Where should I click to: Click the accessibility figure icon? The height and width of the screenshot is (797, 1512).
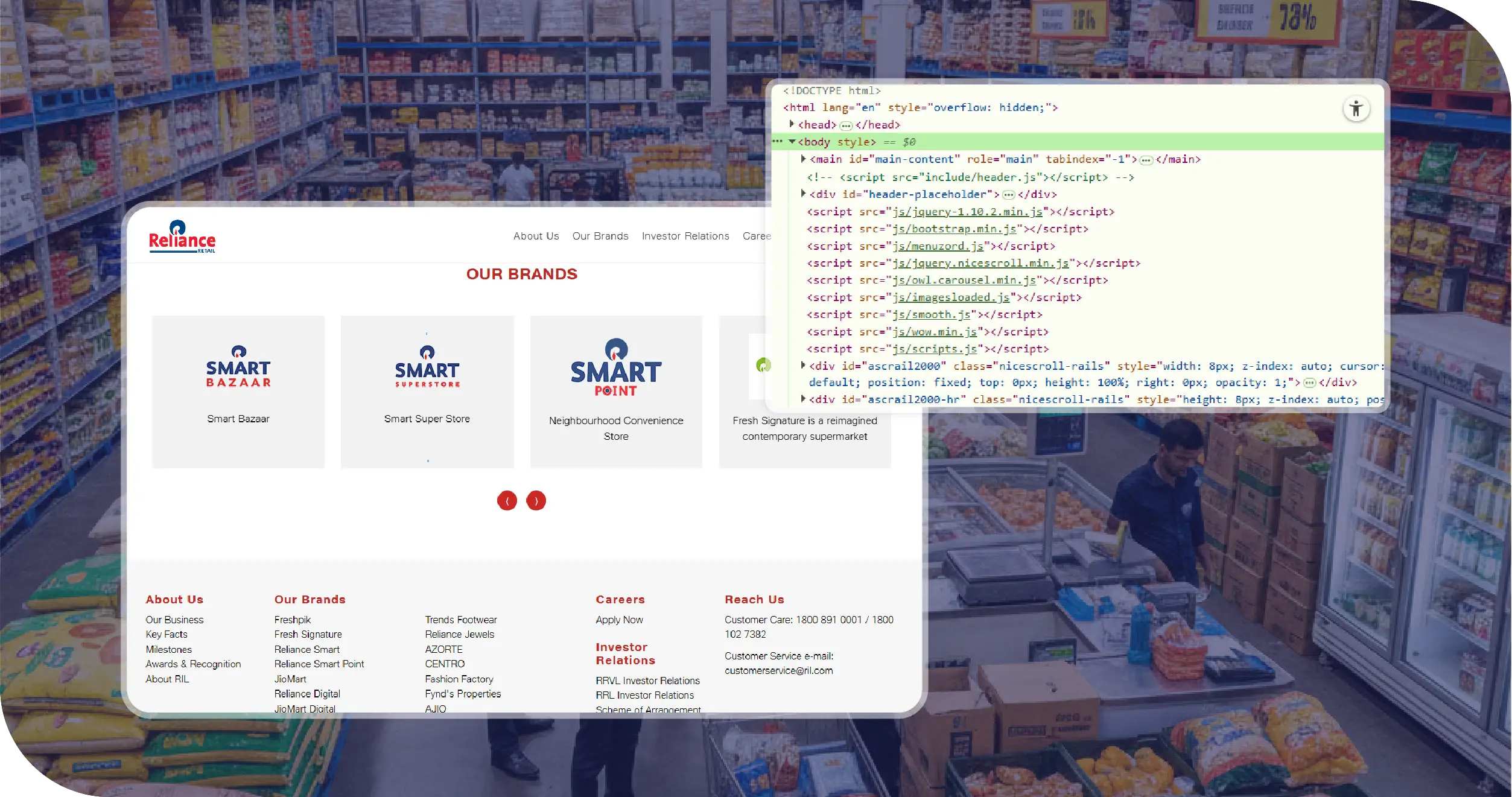[1356, 109]
